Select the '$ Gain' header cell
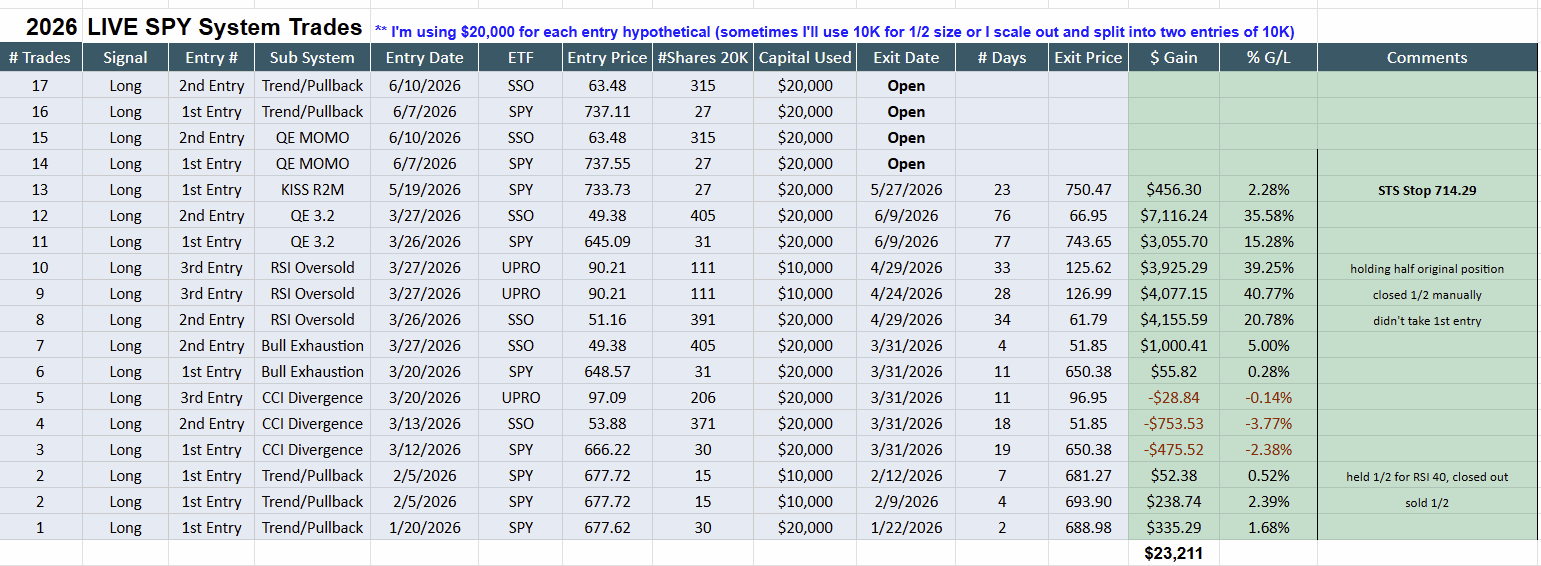 (1174, 58)
